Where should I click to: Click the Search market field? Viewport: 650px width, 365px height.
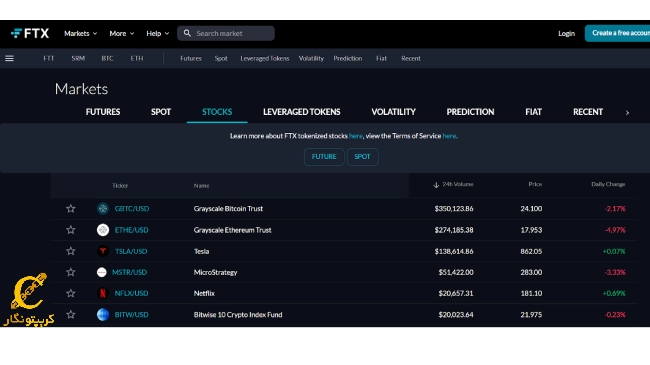pos(226,33)
